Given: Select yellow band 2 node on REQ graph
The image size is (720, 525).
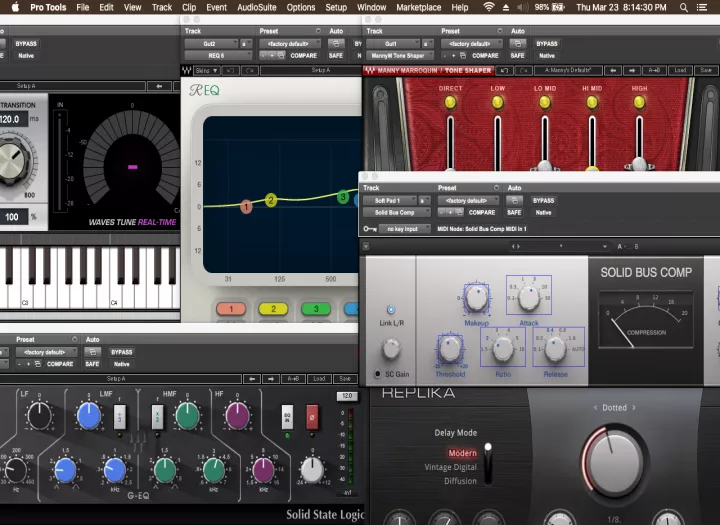Looking at the screenshot, I should pos(271,200).
